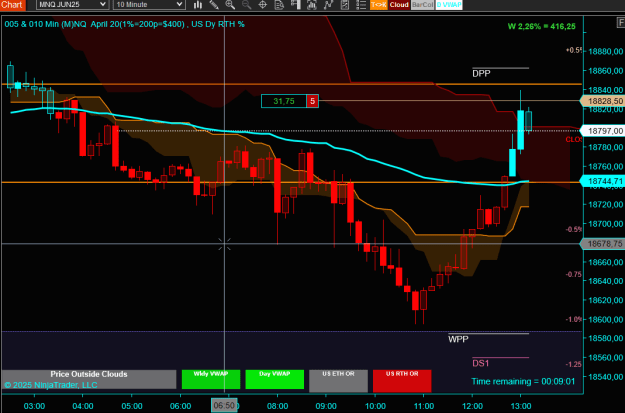Toggle the D VWAP button
This screenshot has height=413, width=625.
449,5
